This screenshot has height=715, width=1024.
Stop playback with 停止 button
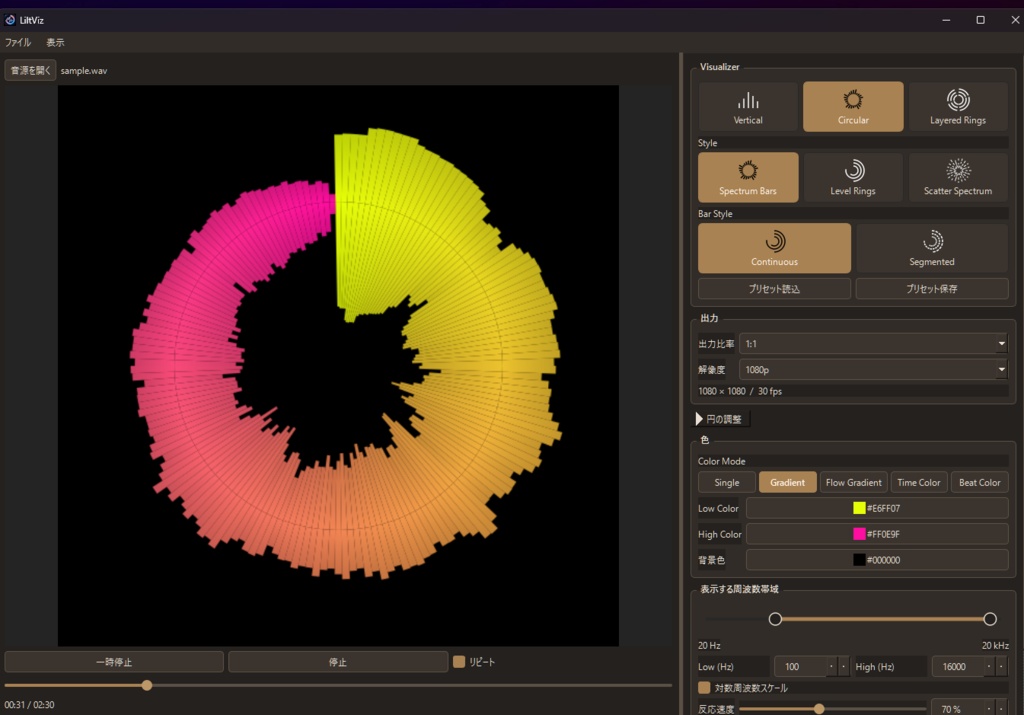338,661
